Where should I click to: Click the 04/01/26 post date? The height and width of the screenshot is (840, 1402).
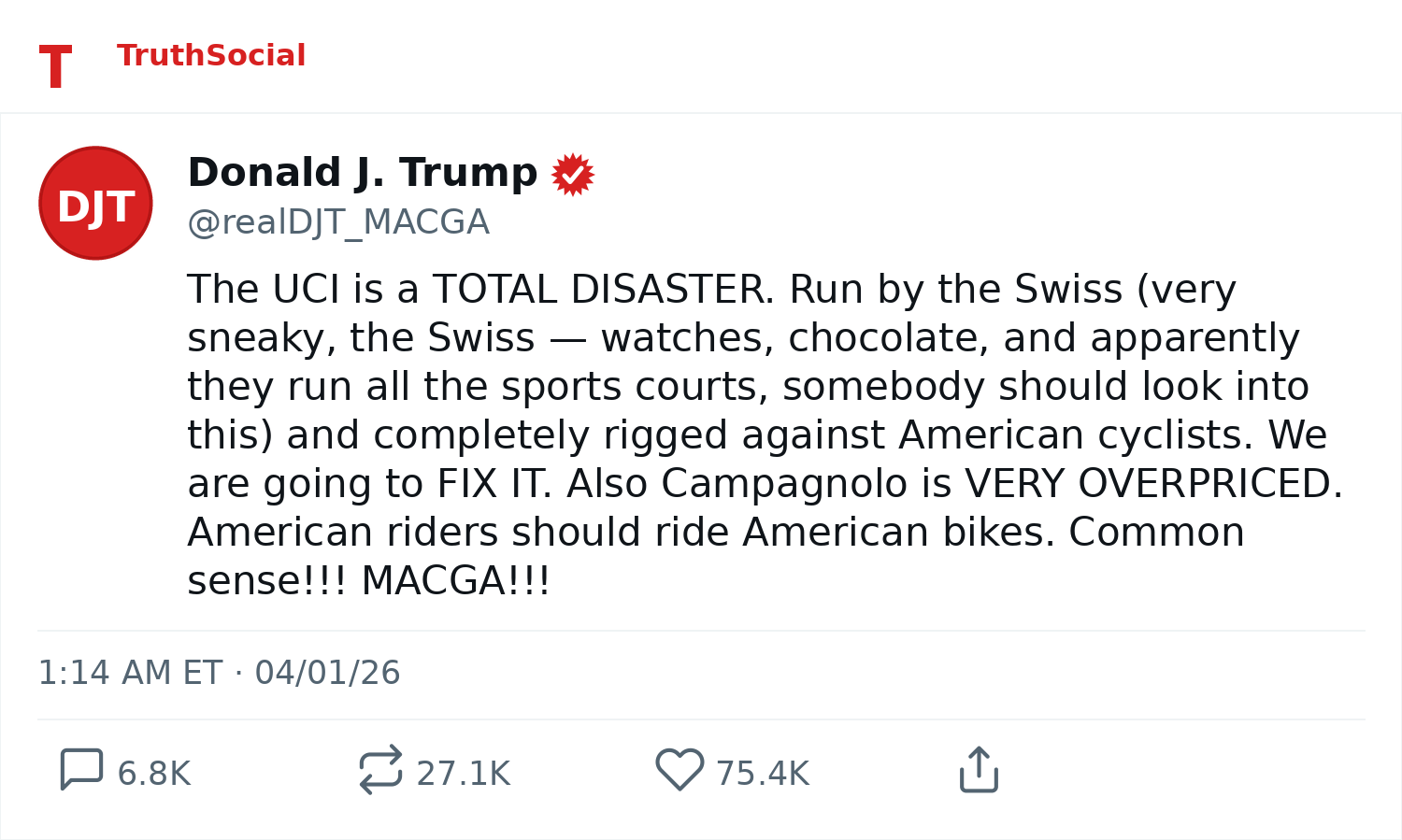coord(327,673)
